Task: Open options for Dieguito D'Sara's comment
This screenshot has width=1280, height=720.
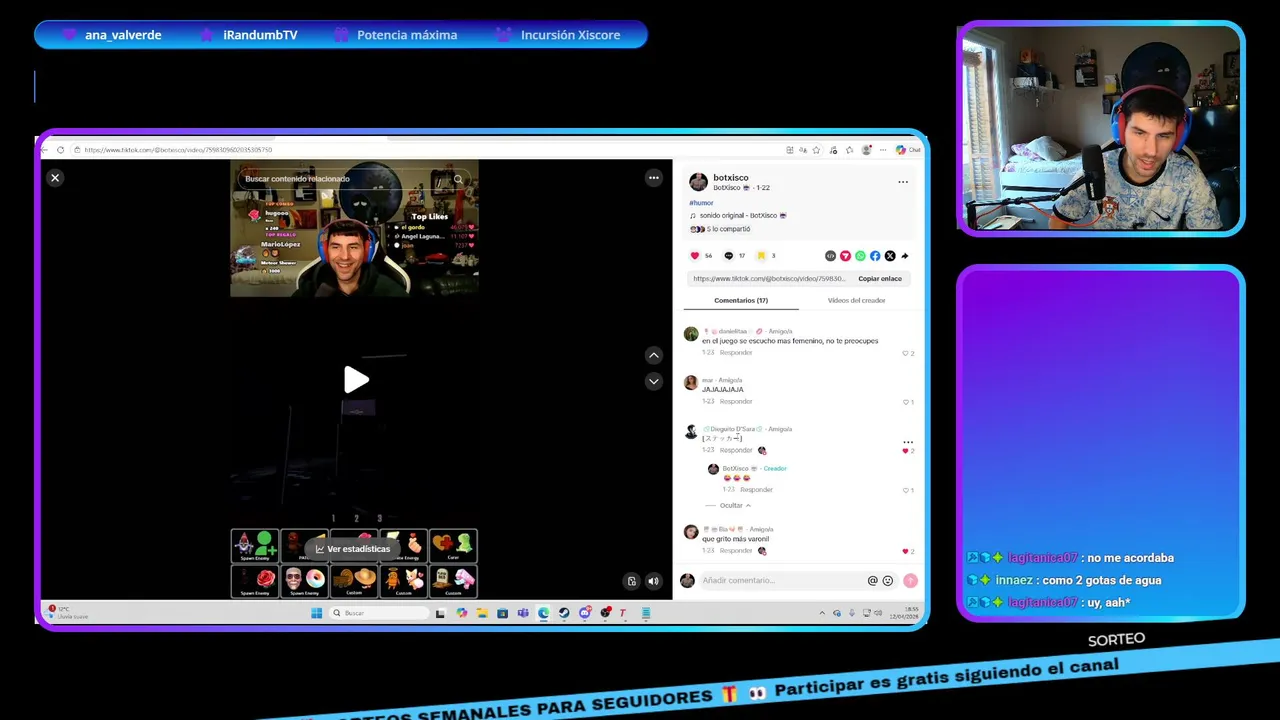Action: (908, 441)
